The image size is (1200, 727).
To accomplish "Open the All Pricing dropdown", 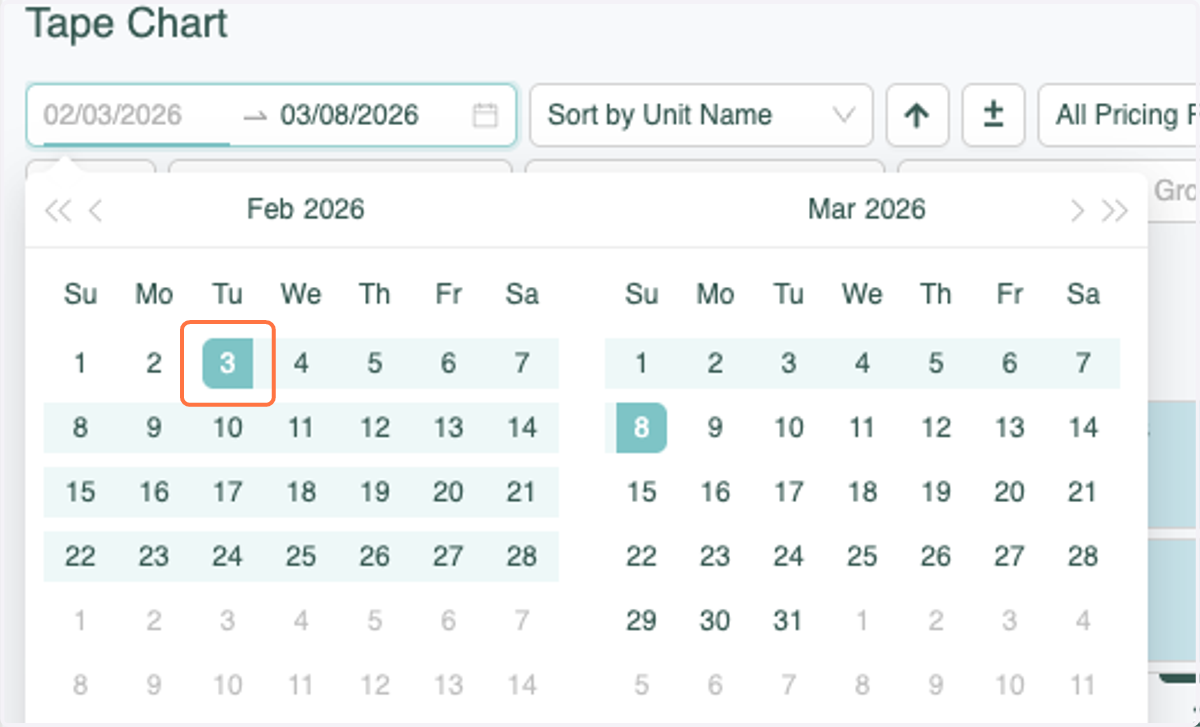I will [1119, 115].
